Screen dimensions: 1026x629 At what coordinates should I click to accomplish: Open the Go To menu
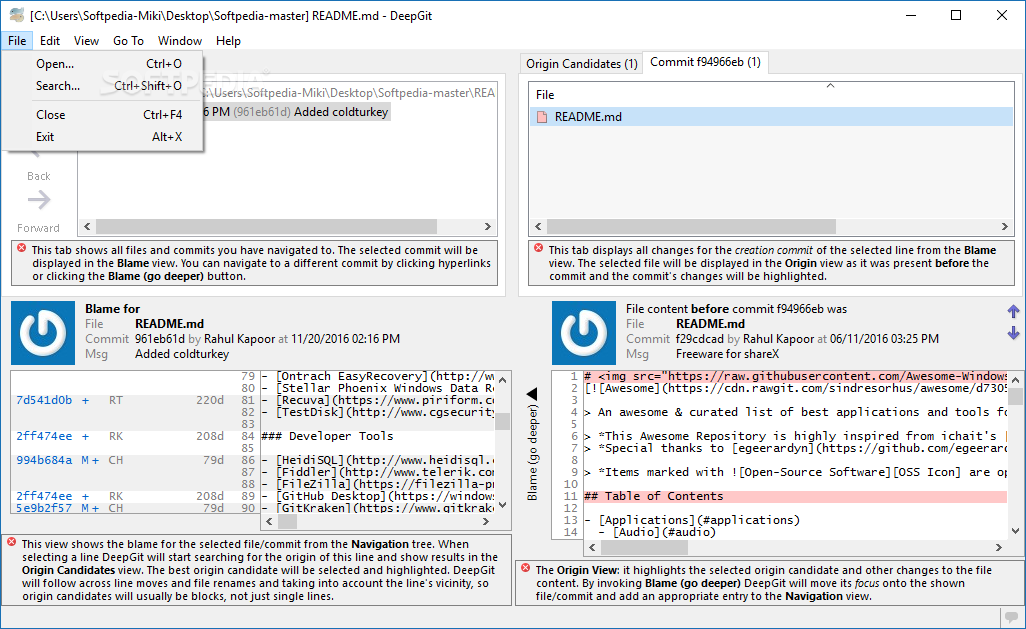click(128, 41)
